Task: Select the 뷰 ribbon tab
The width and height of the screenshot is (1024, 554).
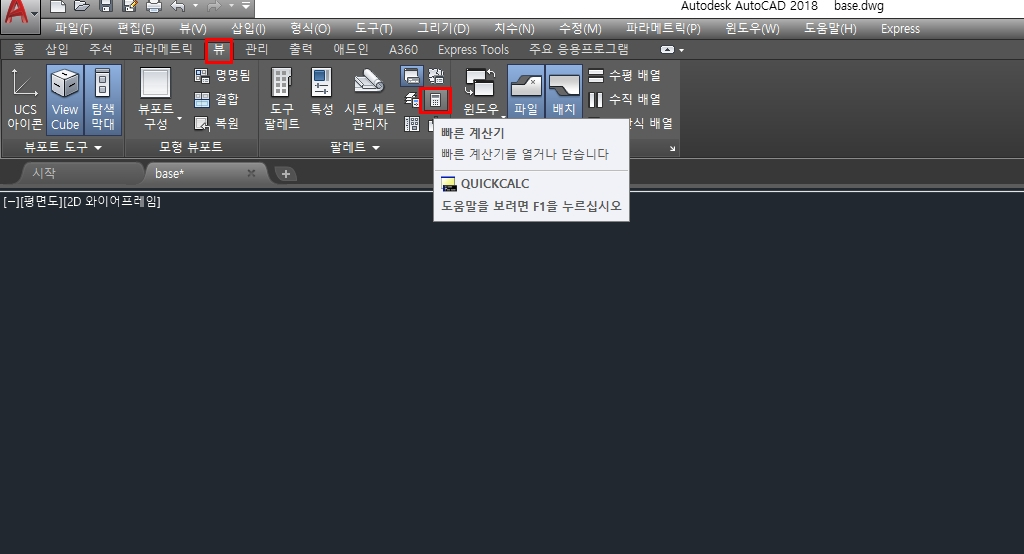Action: coord(219,50)
